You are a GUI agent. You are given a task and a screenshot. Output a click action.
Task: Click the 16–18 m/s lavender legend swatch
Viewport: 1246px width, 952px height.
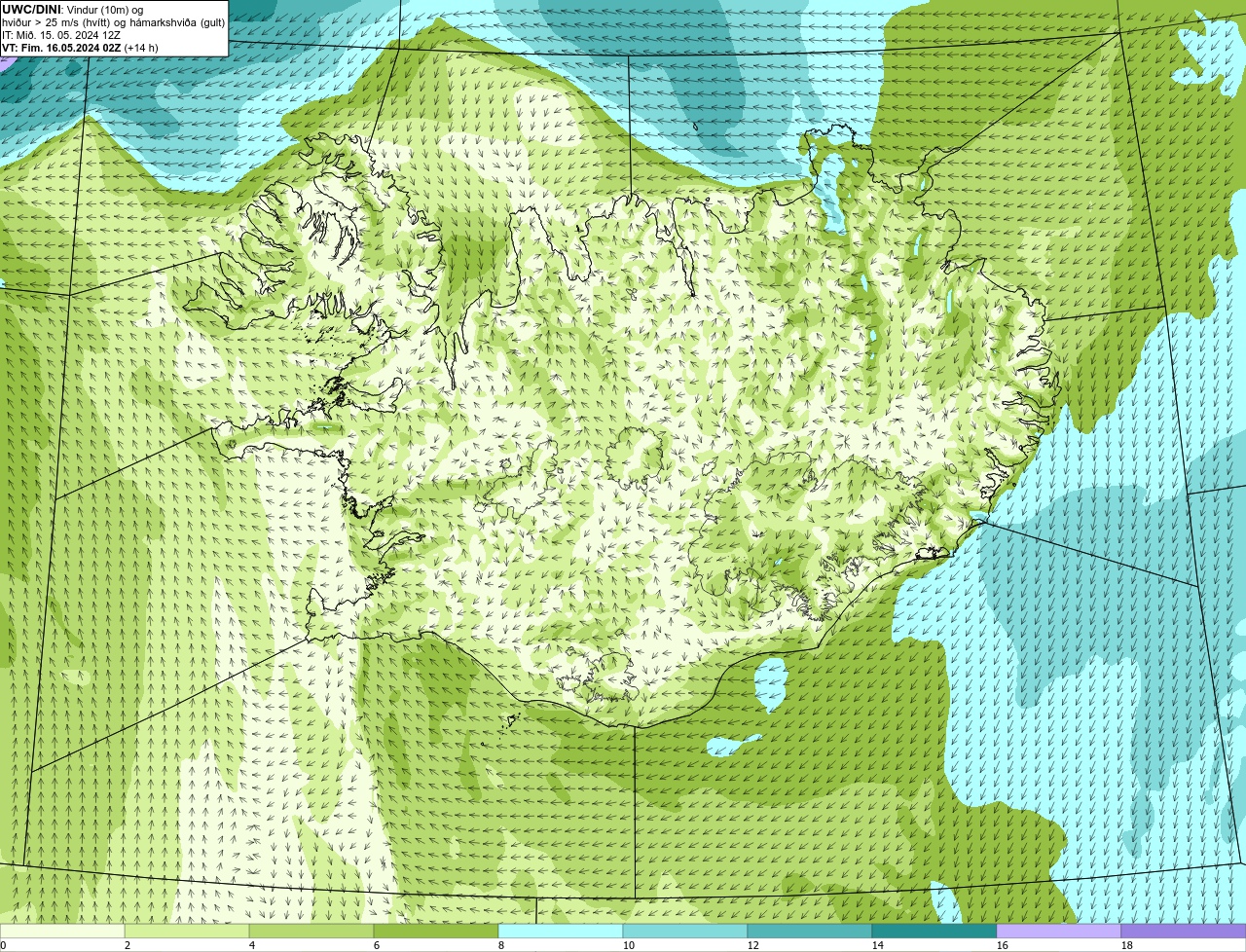[1059, 932]
